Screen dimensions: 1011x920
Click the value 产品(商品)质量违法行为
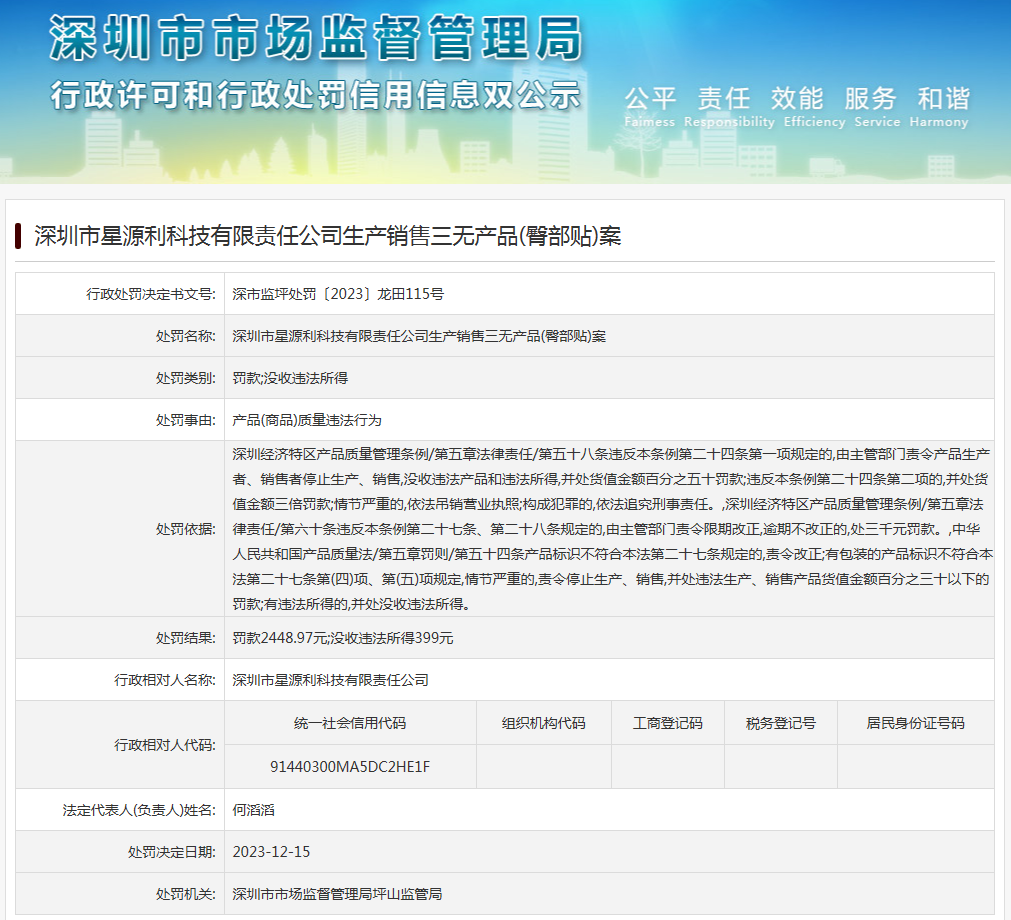[x=307, y=420]
